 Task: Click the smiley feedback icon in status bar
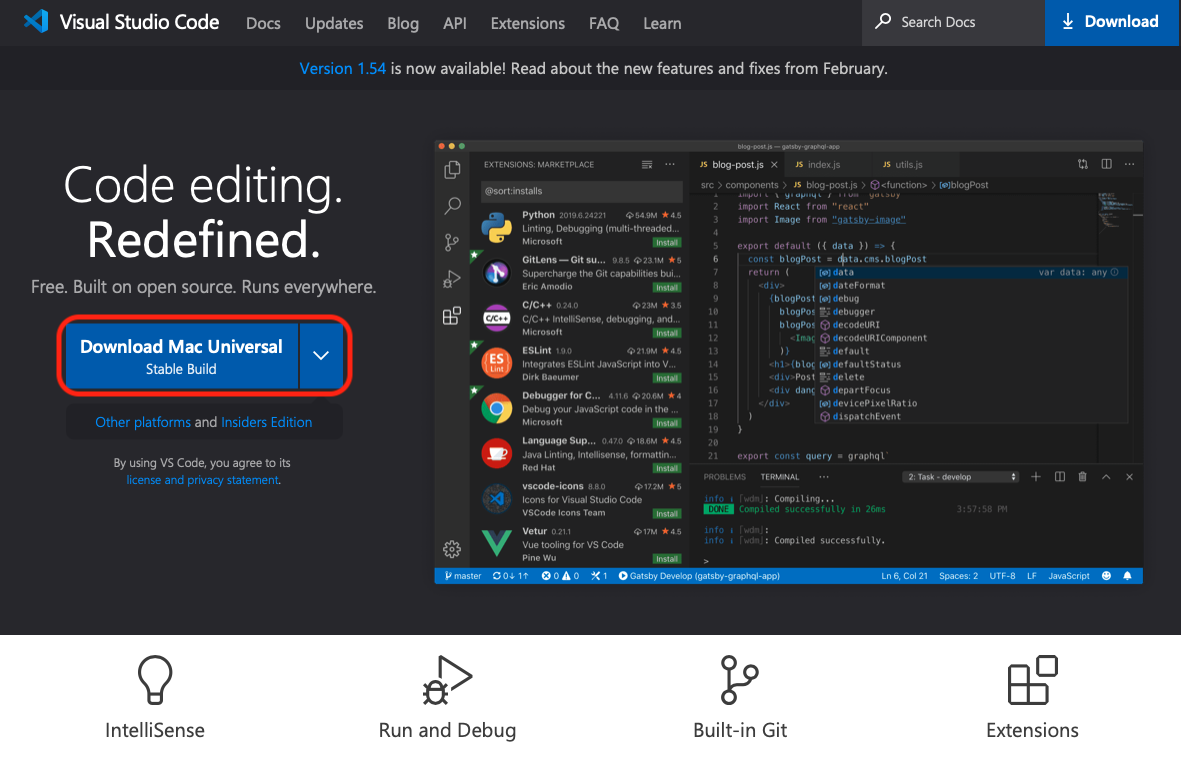1106,576
